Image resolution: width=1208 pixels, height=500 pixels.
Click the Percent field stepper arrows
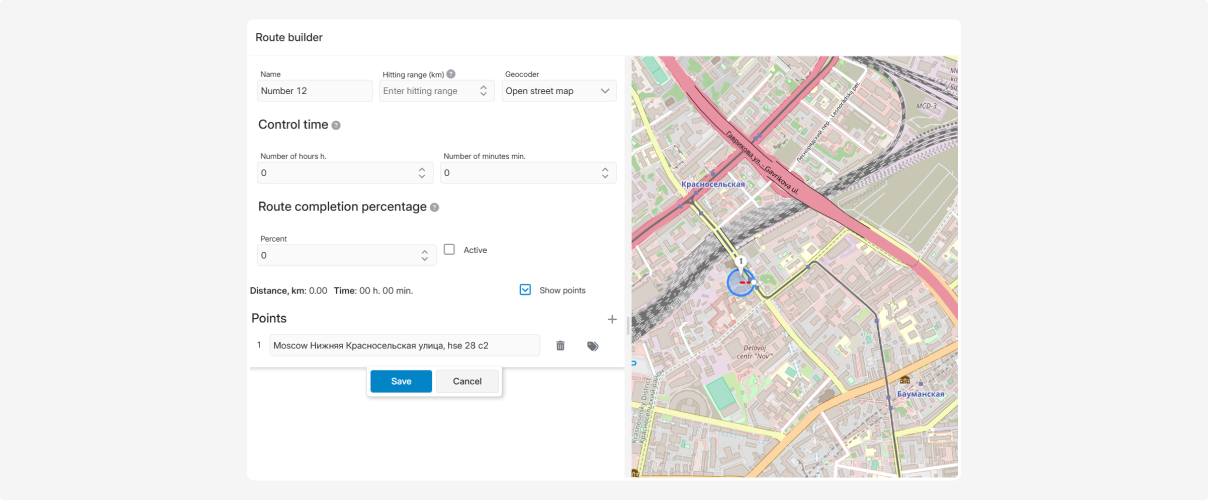pyautogui.click(x=425, y=256)
